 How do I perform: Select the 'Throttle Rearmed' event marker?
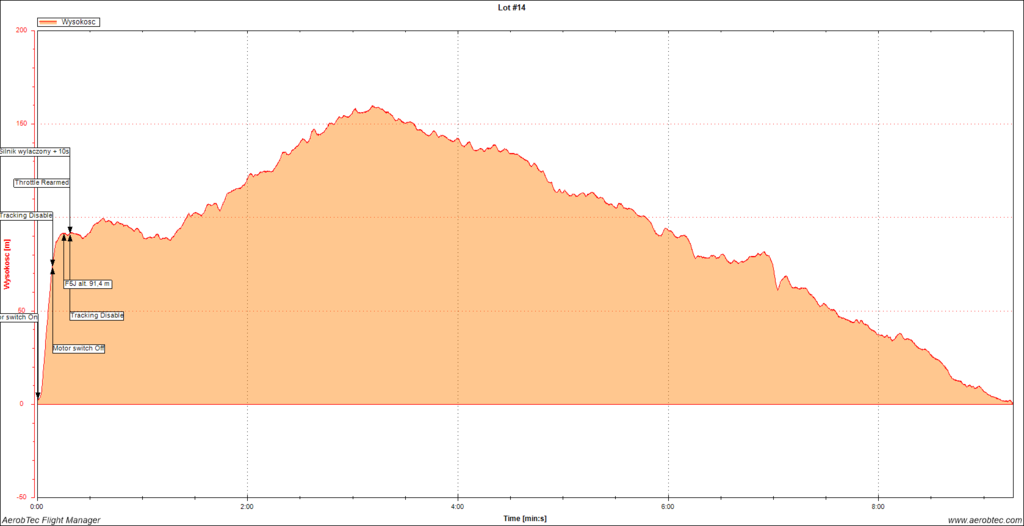tap(42, 183)
